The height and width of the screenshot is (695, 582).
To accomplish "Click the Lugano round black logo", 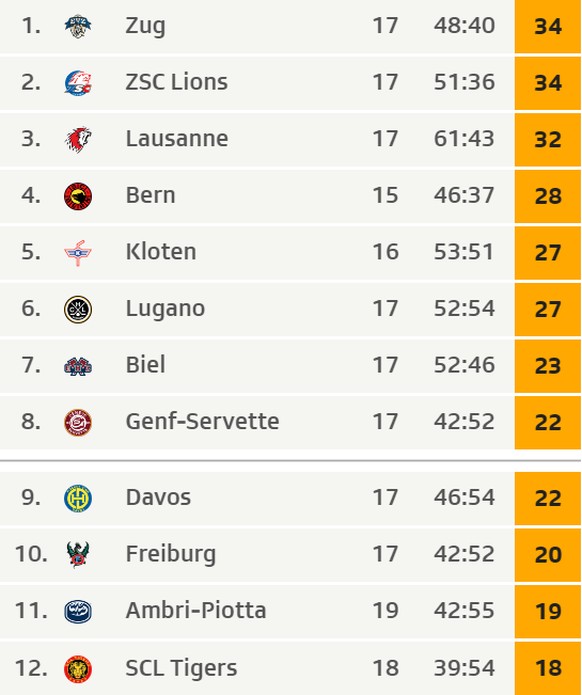I will coord(78,309).
